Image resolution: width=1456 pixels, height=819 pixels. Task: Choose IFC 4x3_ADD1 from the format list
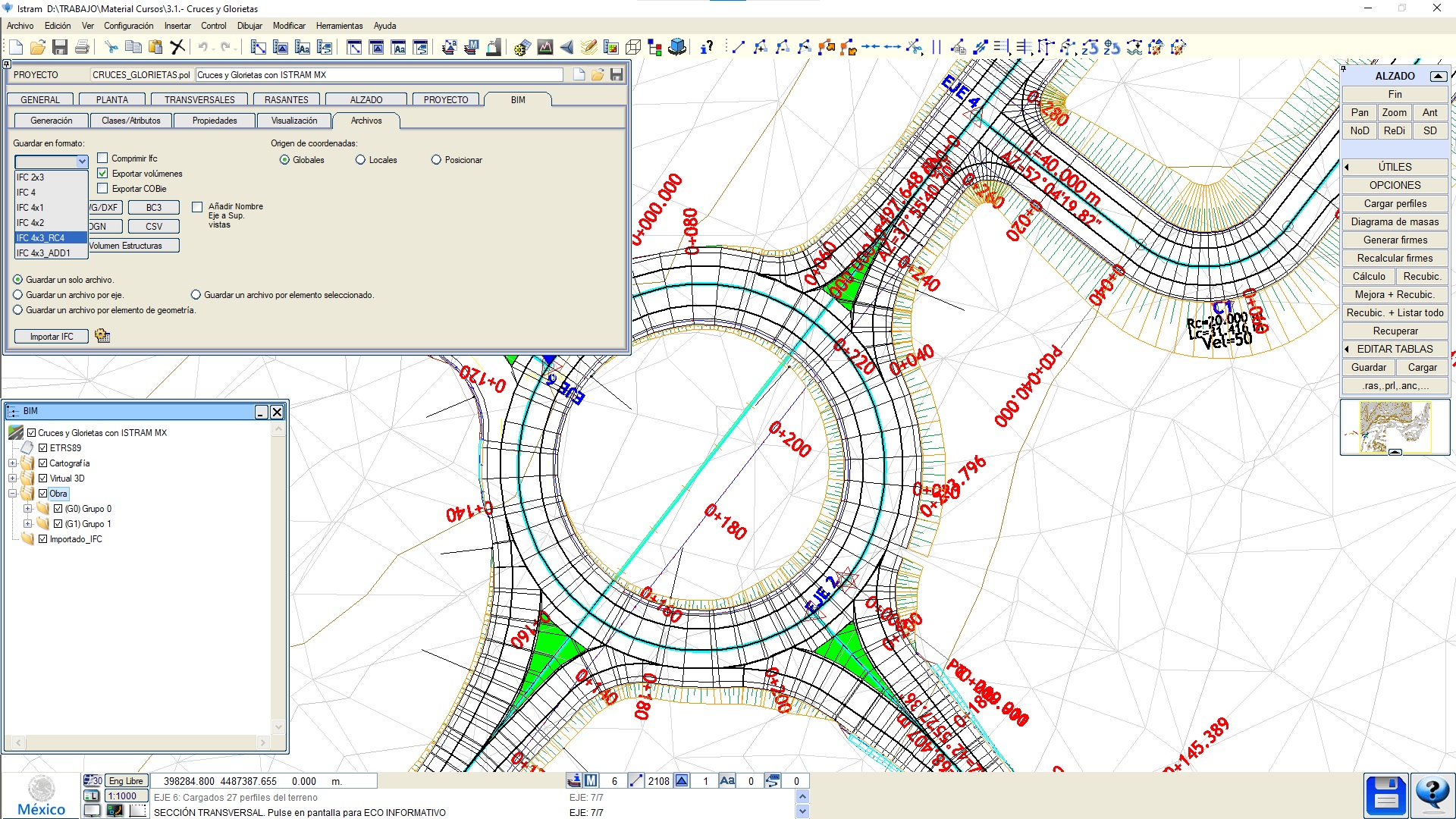[x=43, y=253]
